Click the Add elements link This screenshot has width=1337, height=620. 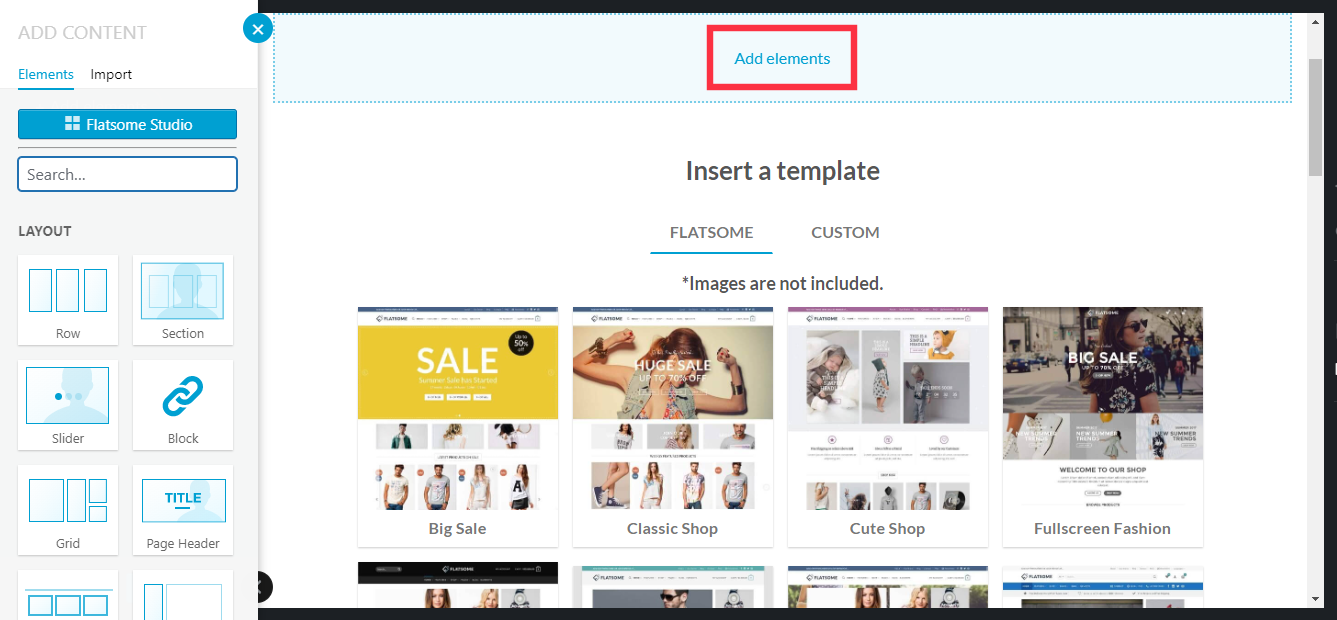click(782, 59)
